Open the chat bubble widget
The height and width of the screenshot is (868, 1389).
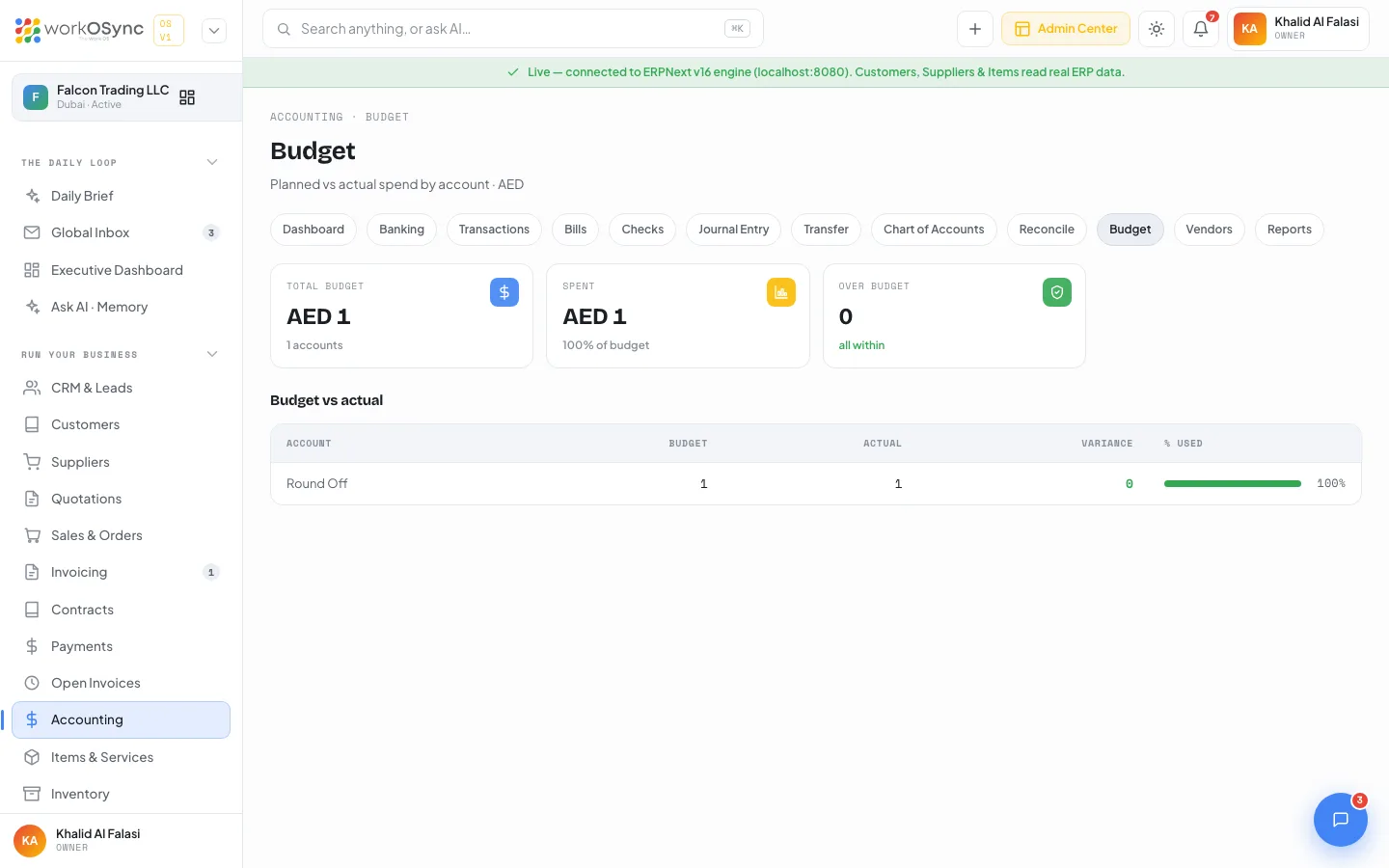point(1341,820)
